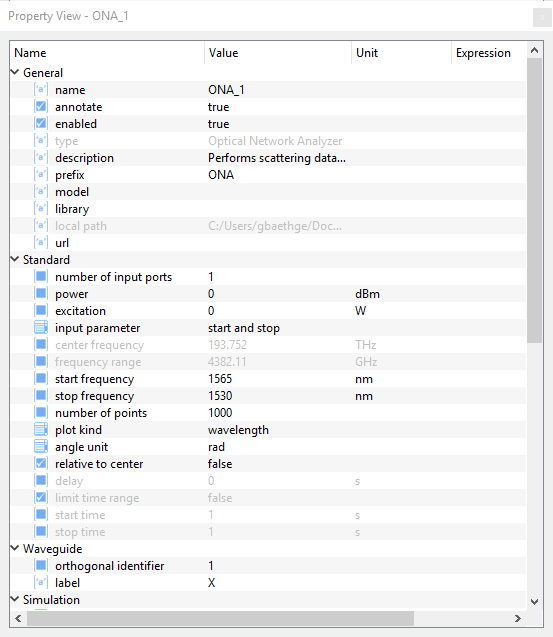Toggle the enabled checkbox
This screenshot has width=553, height=637.
click(x=41, y=124)
